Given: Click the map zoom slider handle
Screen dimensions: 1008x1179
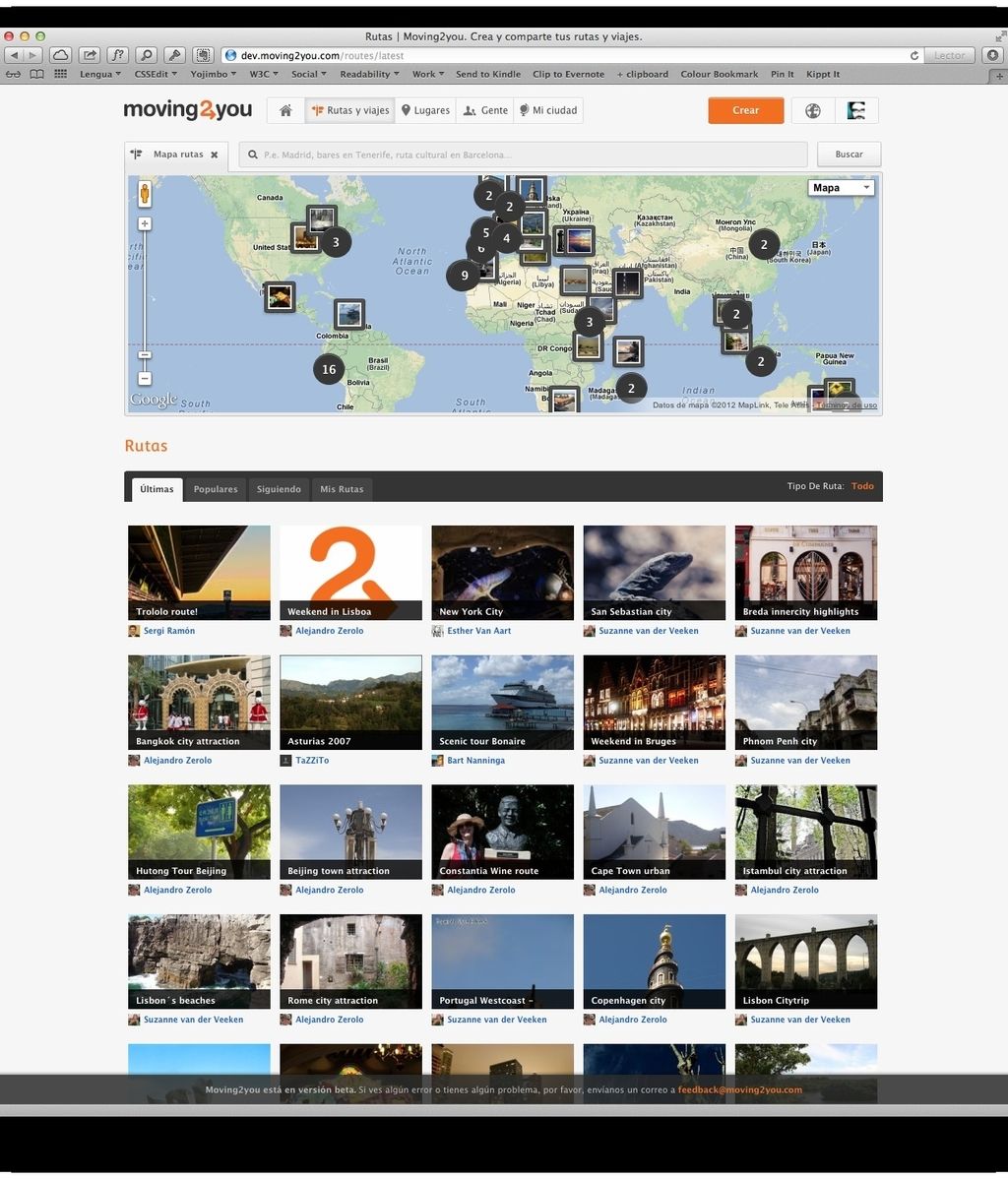Looking at the screenshot, I should 145,355.
